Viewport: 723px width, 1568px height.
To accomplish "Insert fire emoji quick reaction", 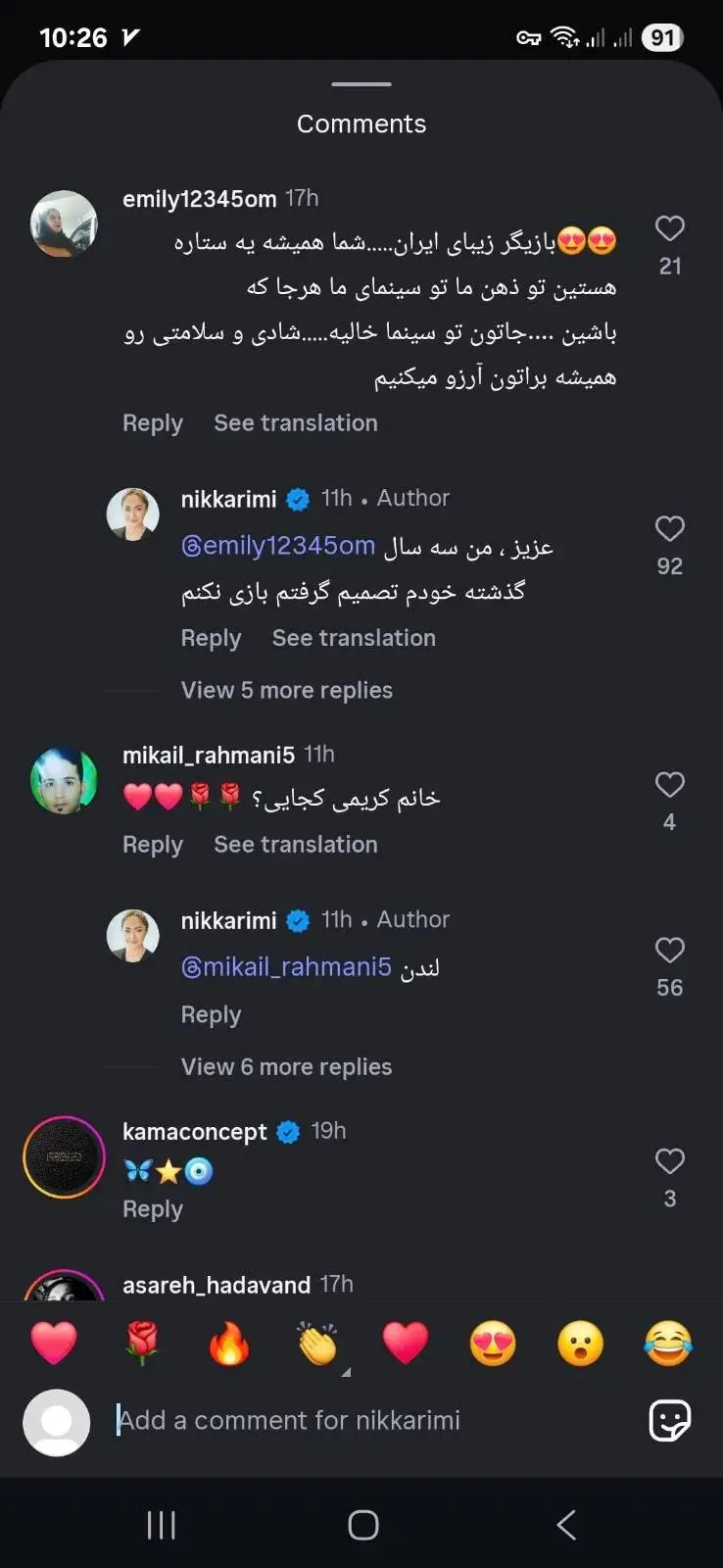I will pos(229,1344).
